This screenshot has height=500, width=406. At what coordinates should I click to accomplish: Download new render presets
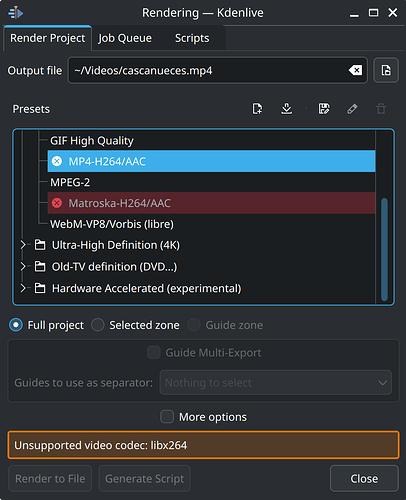[287, 109]
